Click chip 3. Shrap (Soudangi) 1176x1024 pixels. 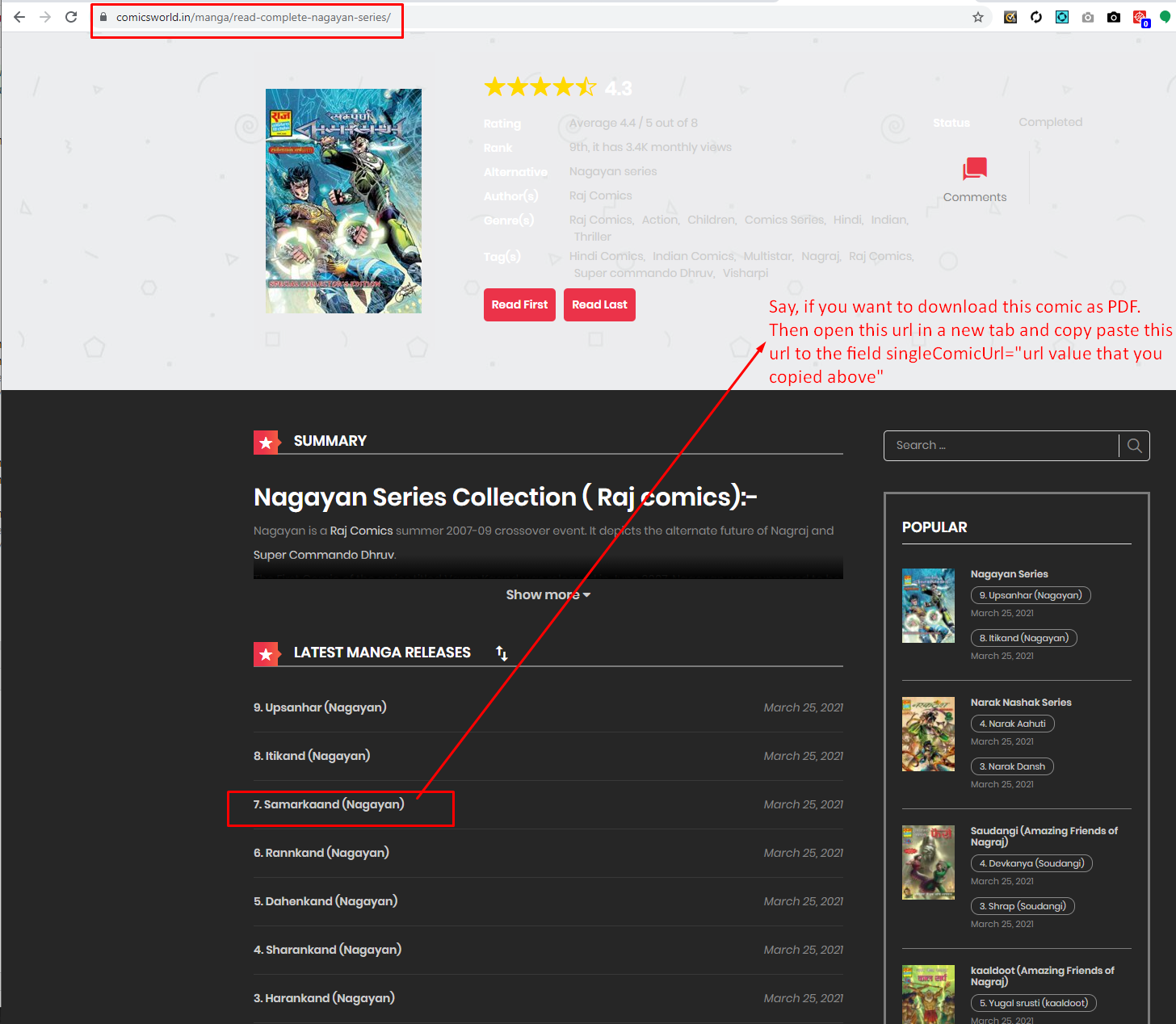1023,906
